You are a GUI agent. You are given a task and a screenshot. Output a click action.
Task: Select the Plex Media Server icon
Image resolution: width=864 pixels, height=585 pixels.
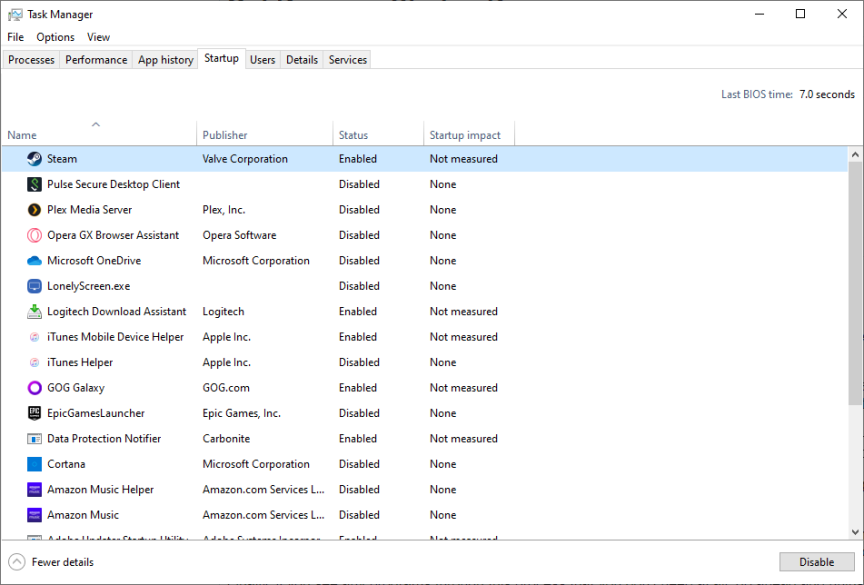[x=34, y=210]
